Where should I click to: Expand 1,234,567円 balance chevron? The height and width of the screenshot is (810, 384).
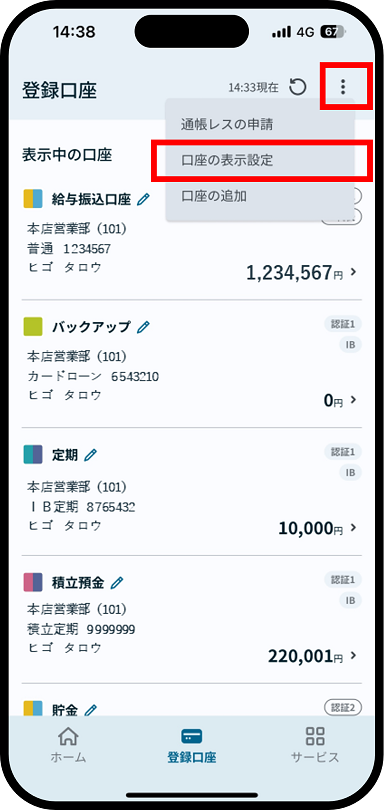tap(354, 272)
